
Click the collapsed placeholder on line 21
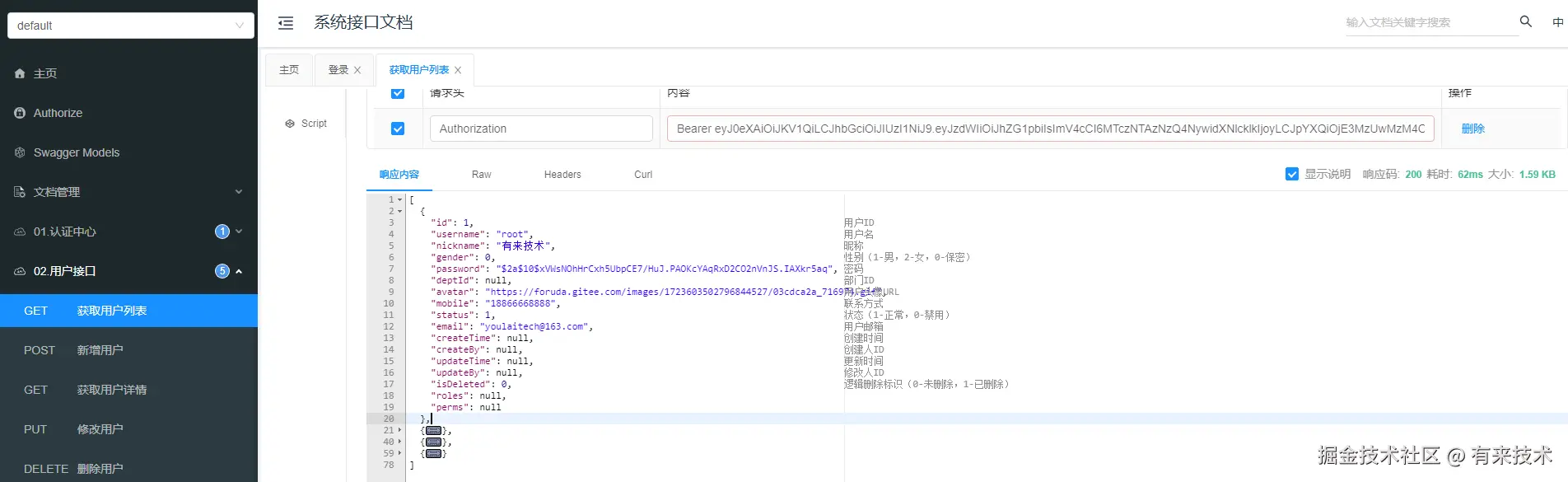click(433, 430)
